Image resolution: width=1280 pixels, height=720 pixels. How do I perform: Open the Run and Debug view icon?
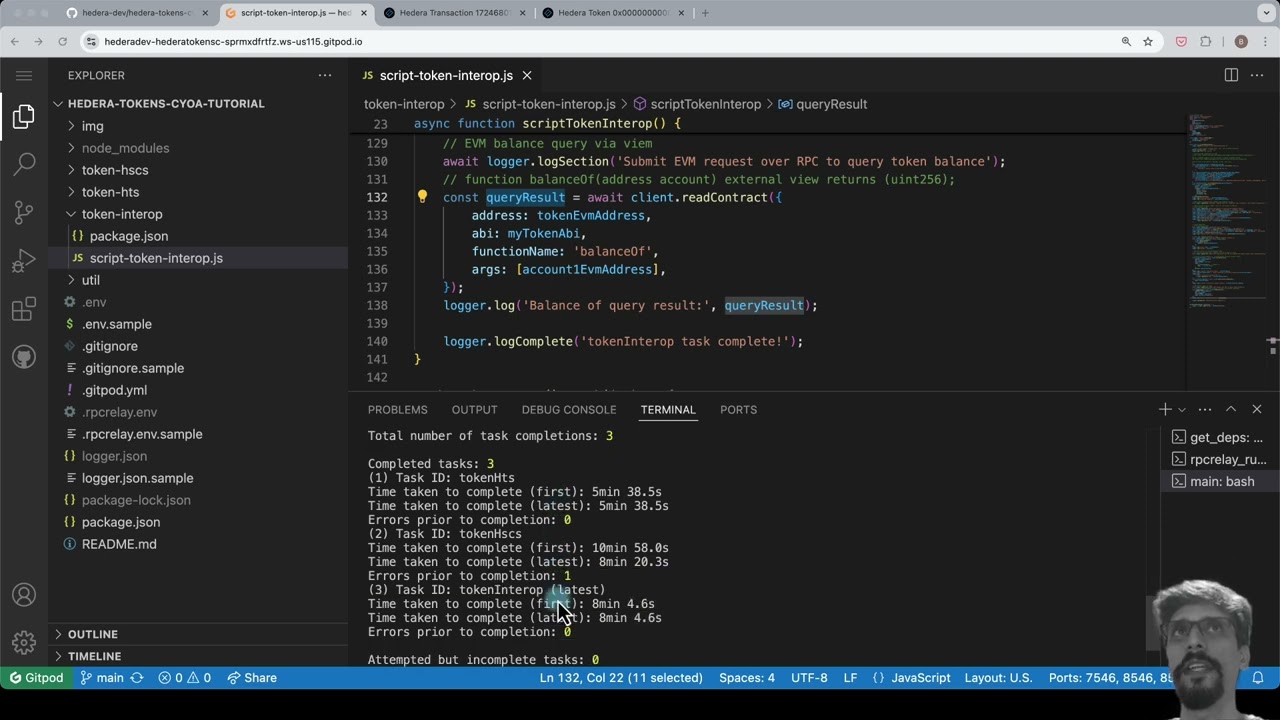tap(24, 261)
